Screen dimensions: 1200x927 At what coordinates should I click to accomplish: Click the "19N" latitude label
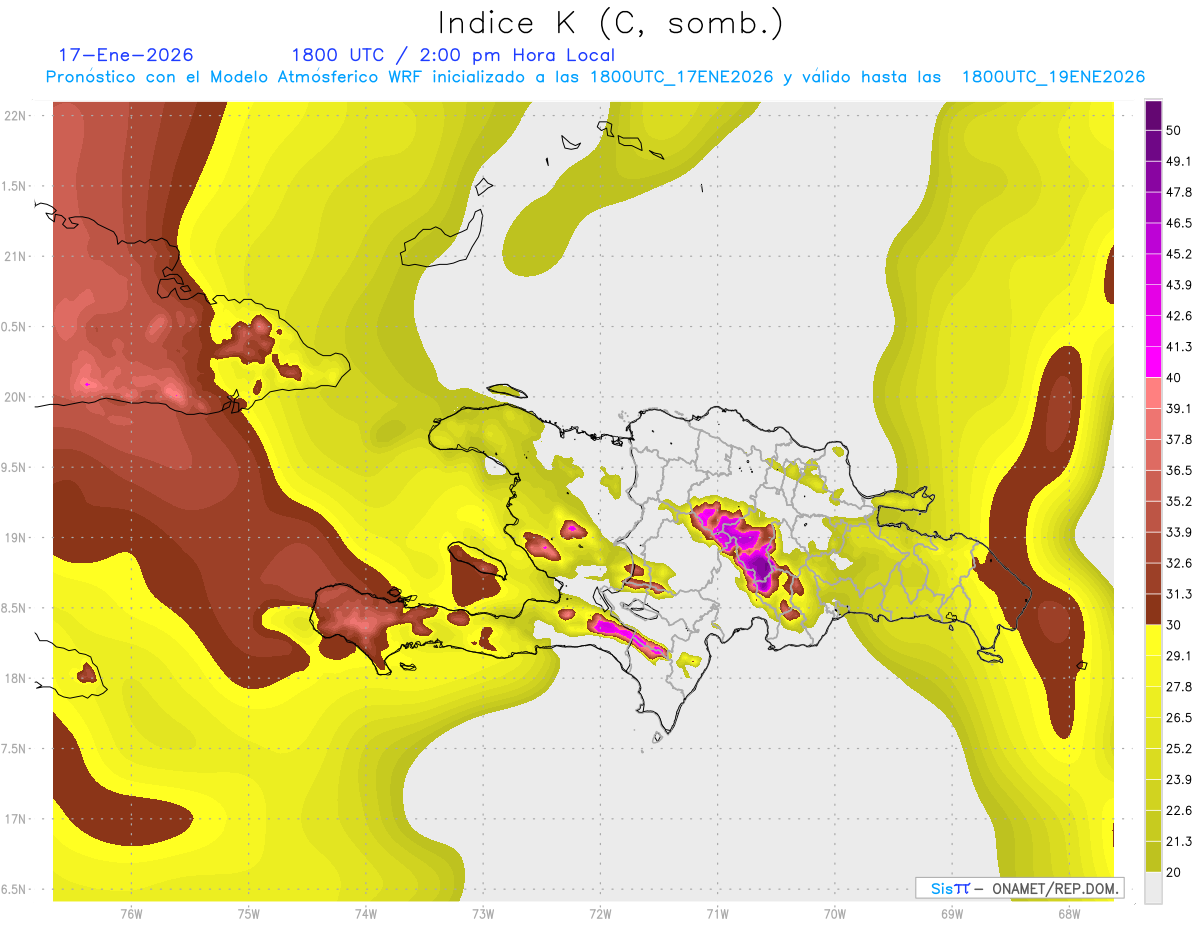coord(15,537)
